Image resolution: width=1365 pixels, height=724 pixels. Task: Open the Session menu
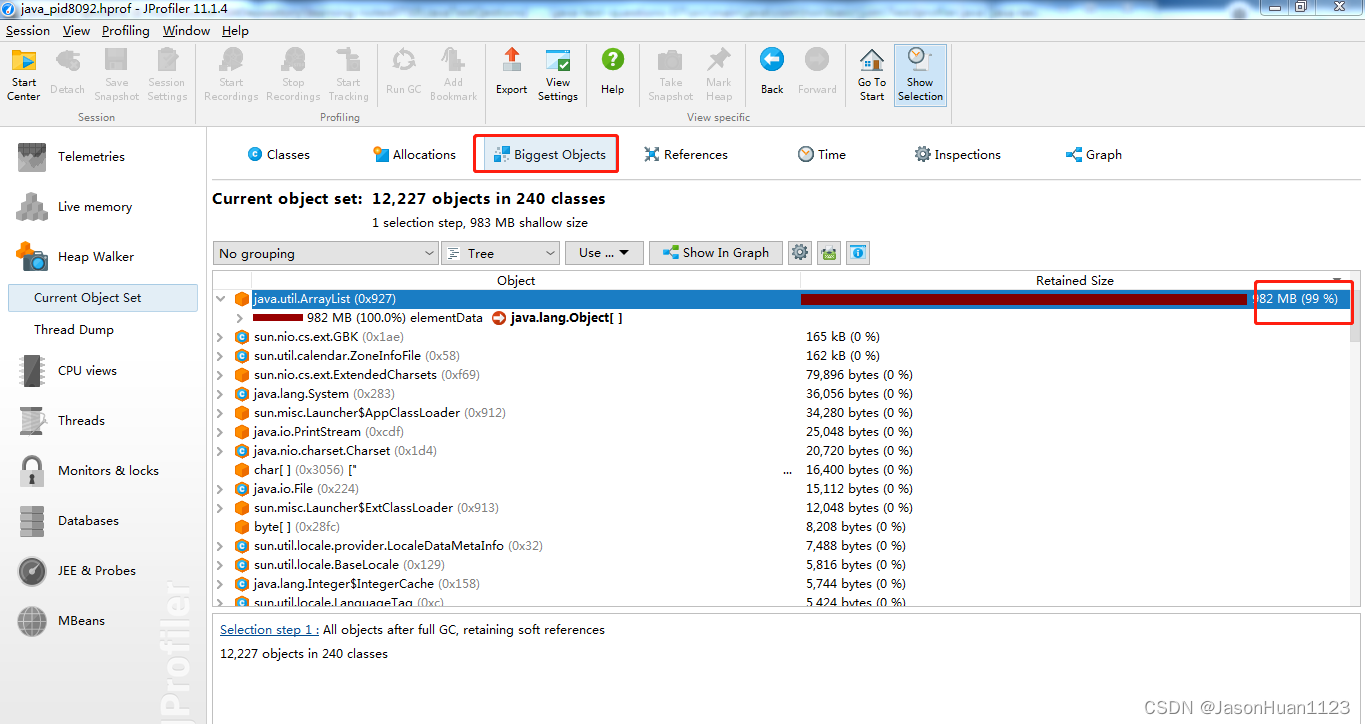[x=28, y=31]
